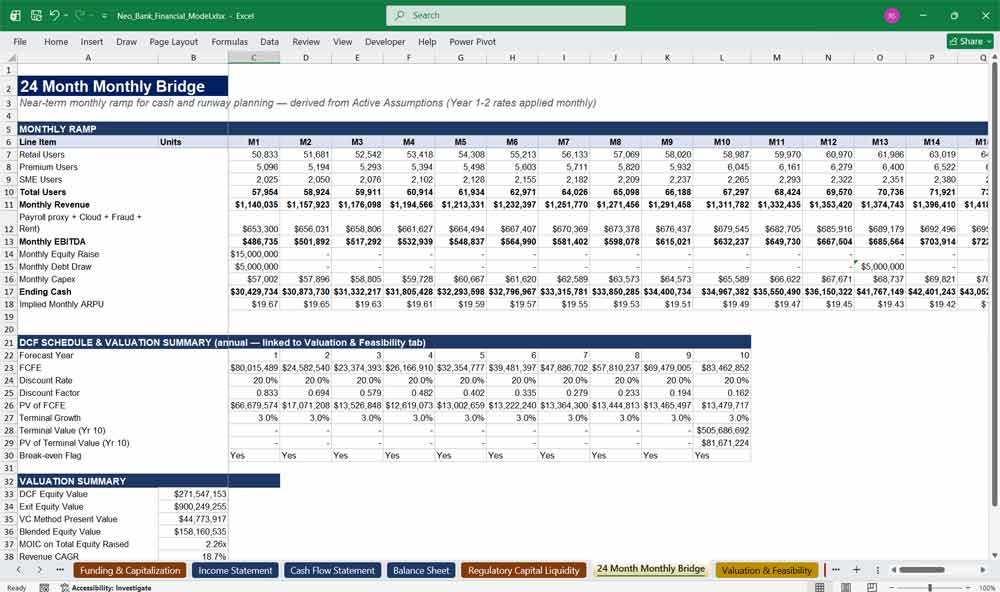Image resolution: width=1000 pixels, height=592 pixels.
Task: Select the $15,000,000 equity raise cell
Action: (254, 254)
